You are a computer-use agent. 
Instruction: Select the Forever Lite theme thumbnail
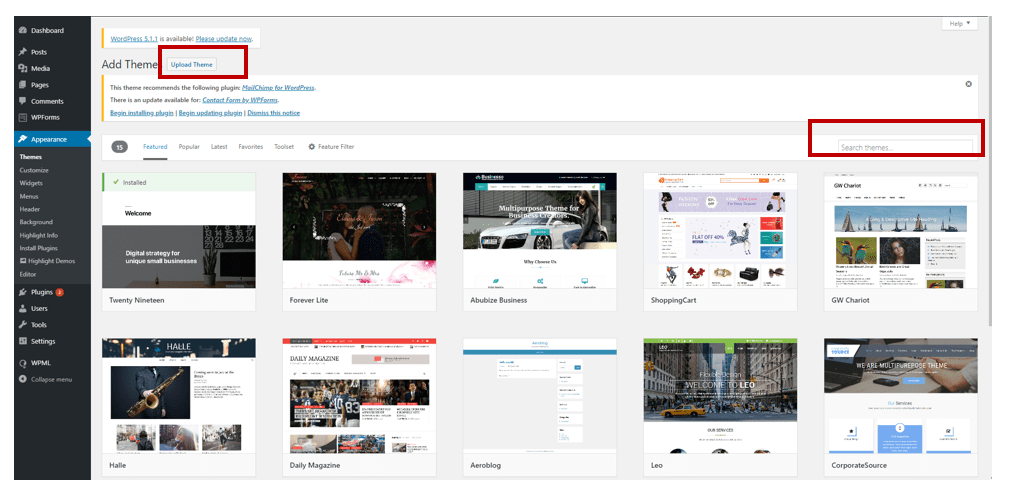pyautogui.click(x=359, y=230)
